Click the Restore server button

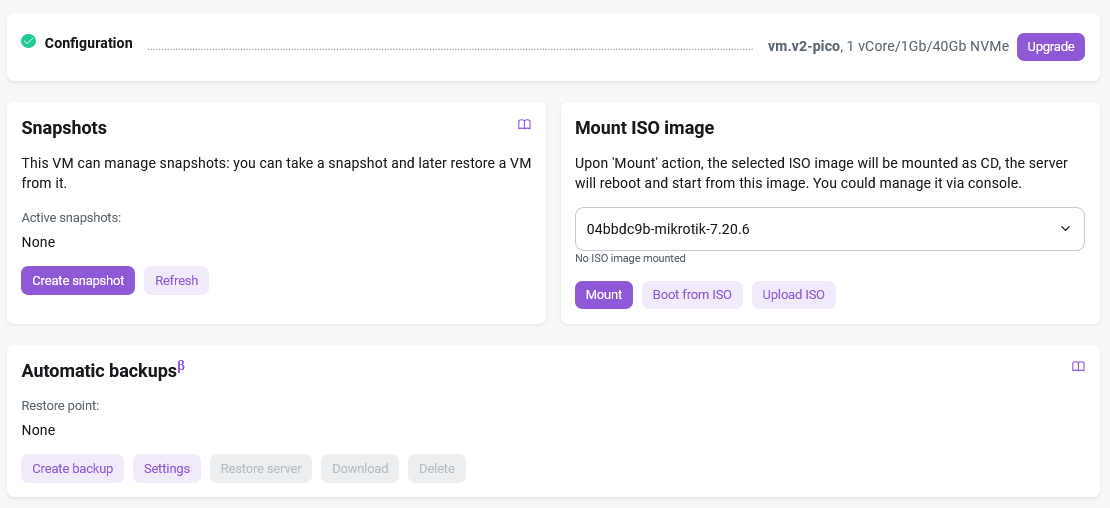[261, 469]
